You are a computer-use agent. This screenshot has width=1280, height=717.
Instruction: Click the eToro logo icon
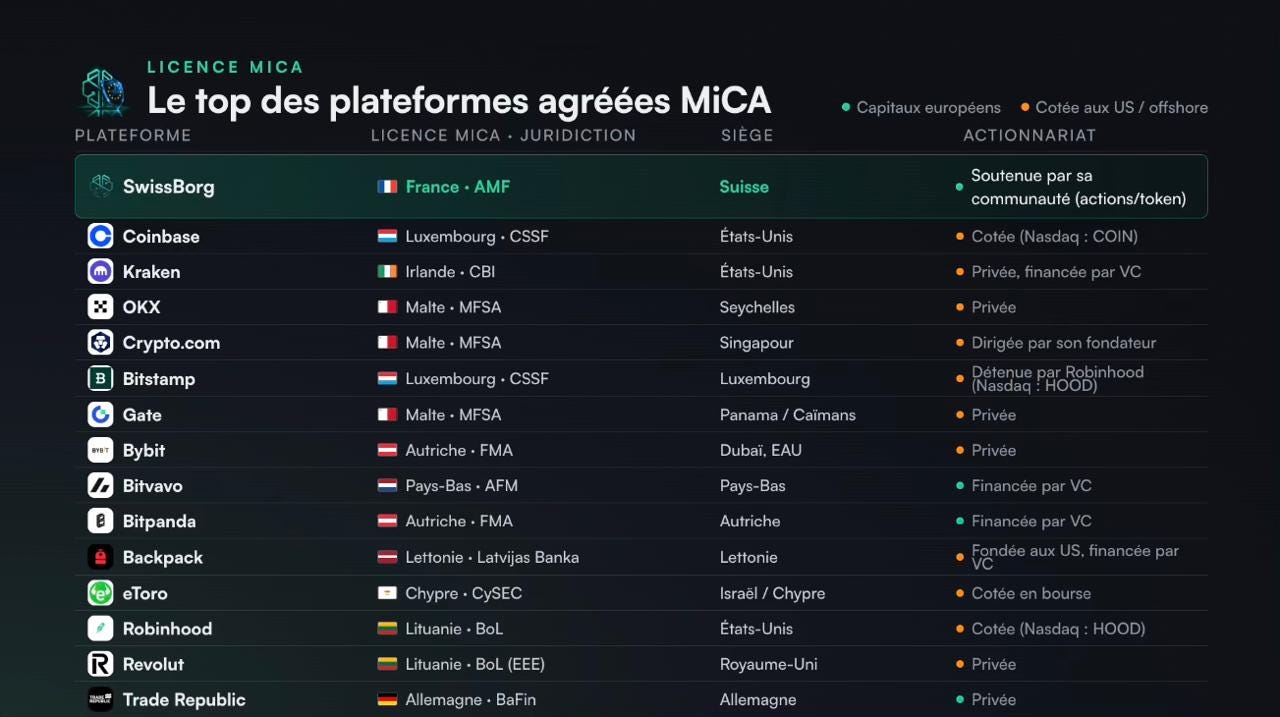pos(101,593)
